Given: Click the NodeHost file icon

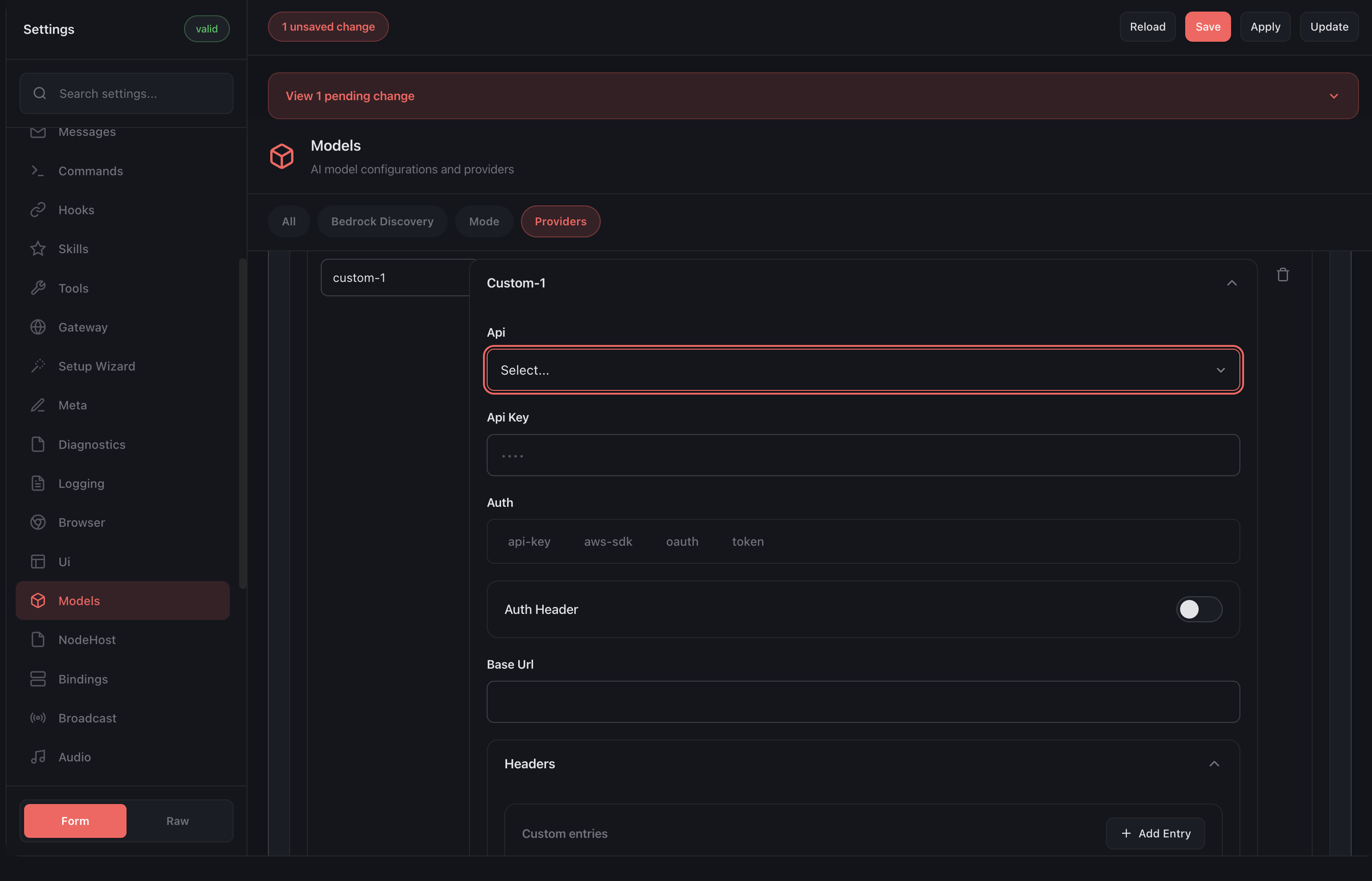Looking at the screenshot, I should tap(38, 639).
